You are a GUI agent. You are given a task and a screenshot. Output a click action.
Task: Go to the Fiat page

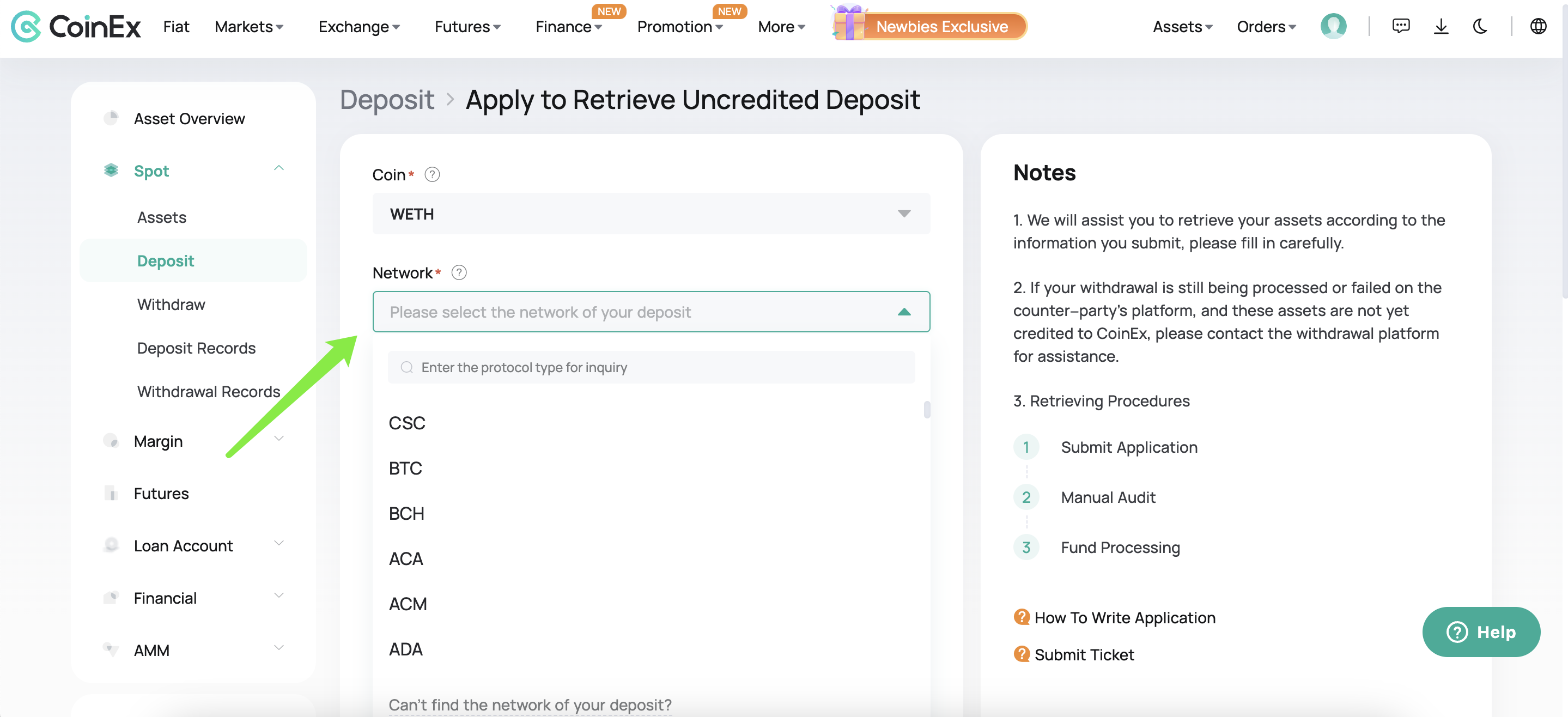(176, 27)
